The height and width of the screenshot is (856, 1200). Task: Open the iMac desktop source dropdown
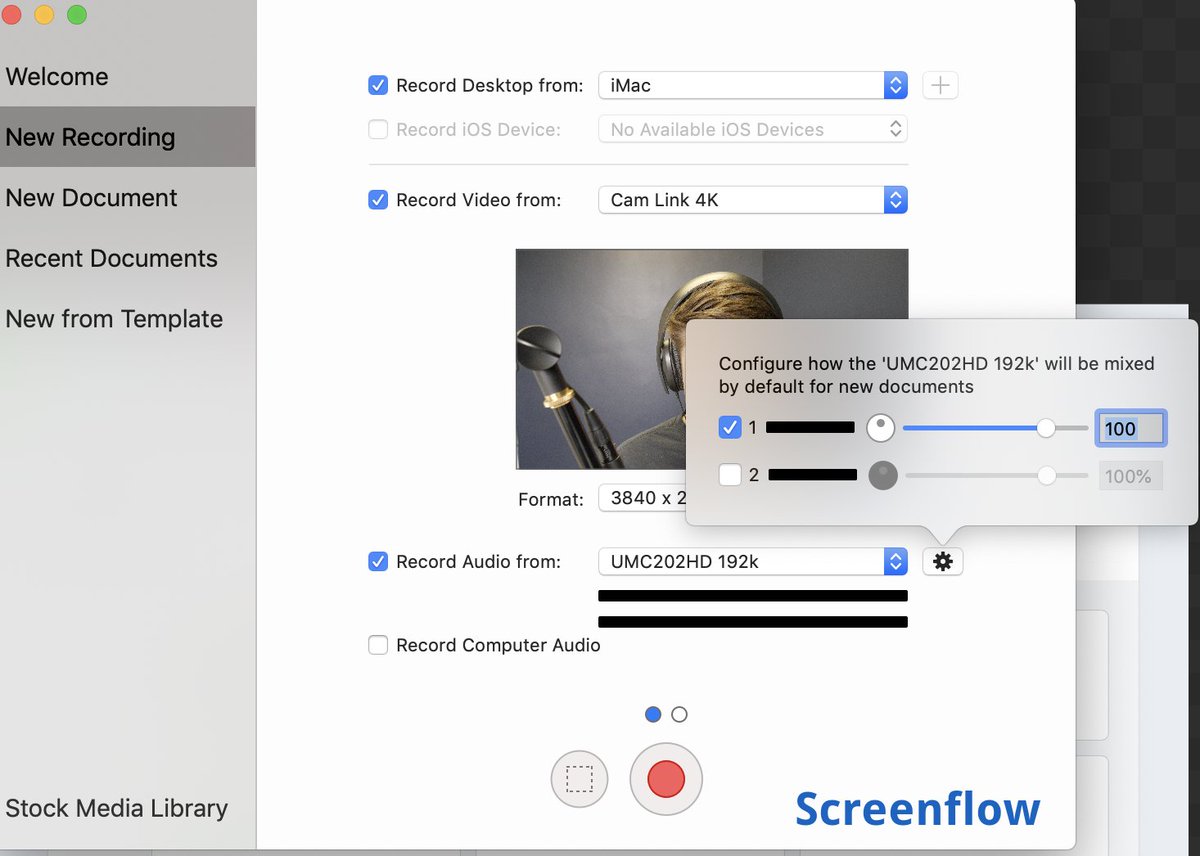(752, 86)
